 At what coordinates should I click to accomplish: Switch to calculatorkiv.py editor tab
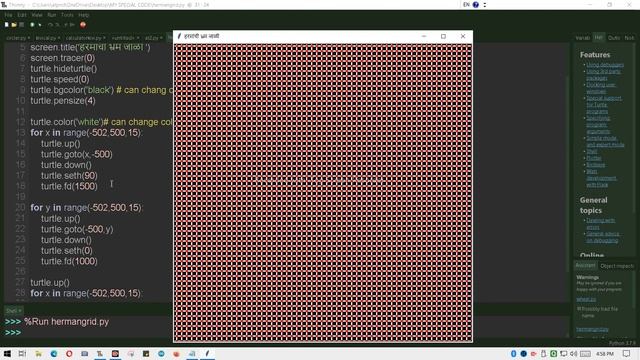(85, 38)
